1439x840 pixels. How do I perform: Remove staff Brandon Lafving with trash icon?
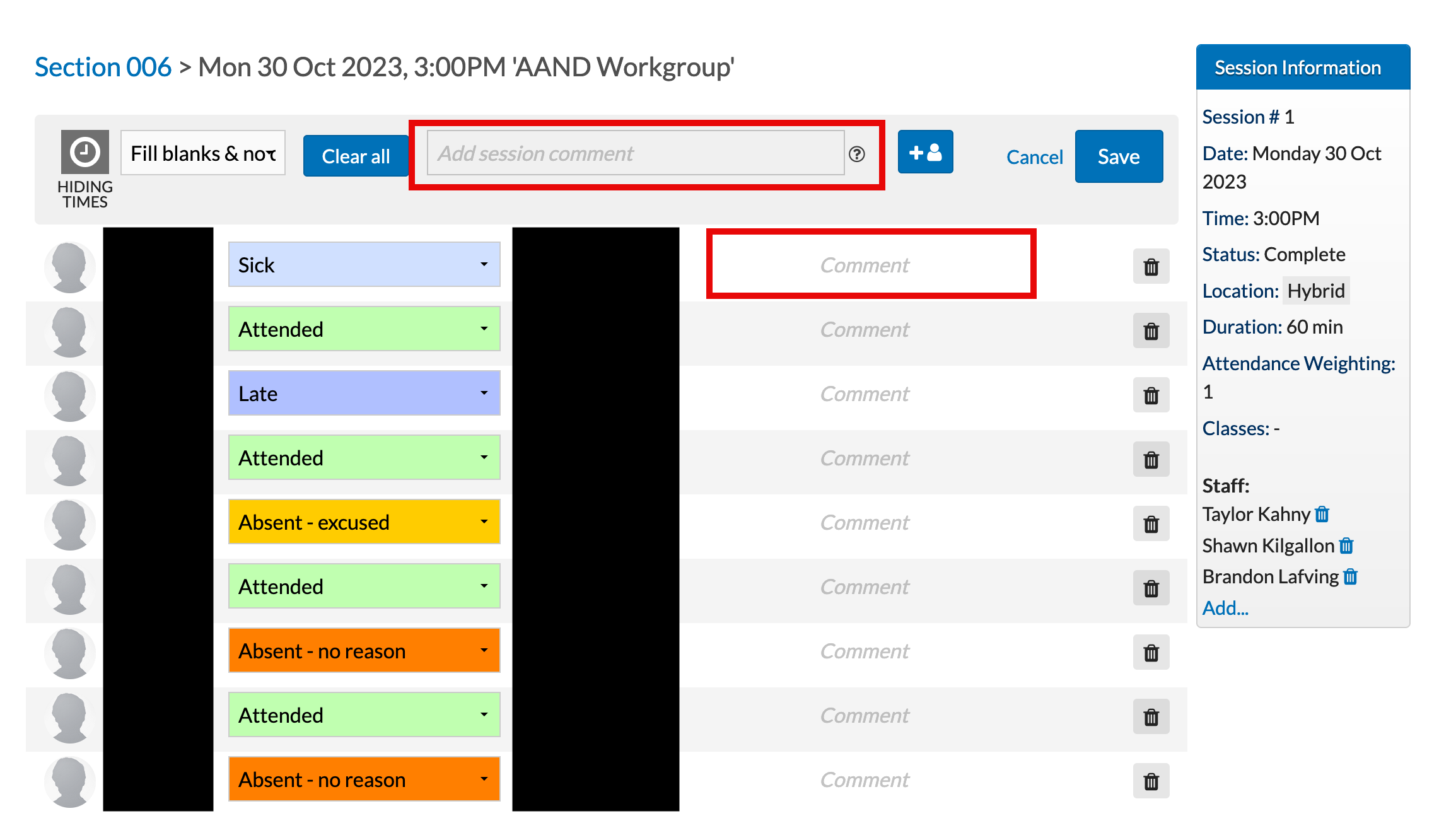coord(1350,576)
